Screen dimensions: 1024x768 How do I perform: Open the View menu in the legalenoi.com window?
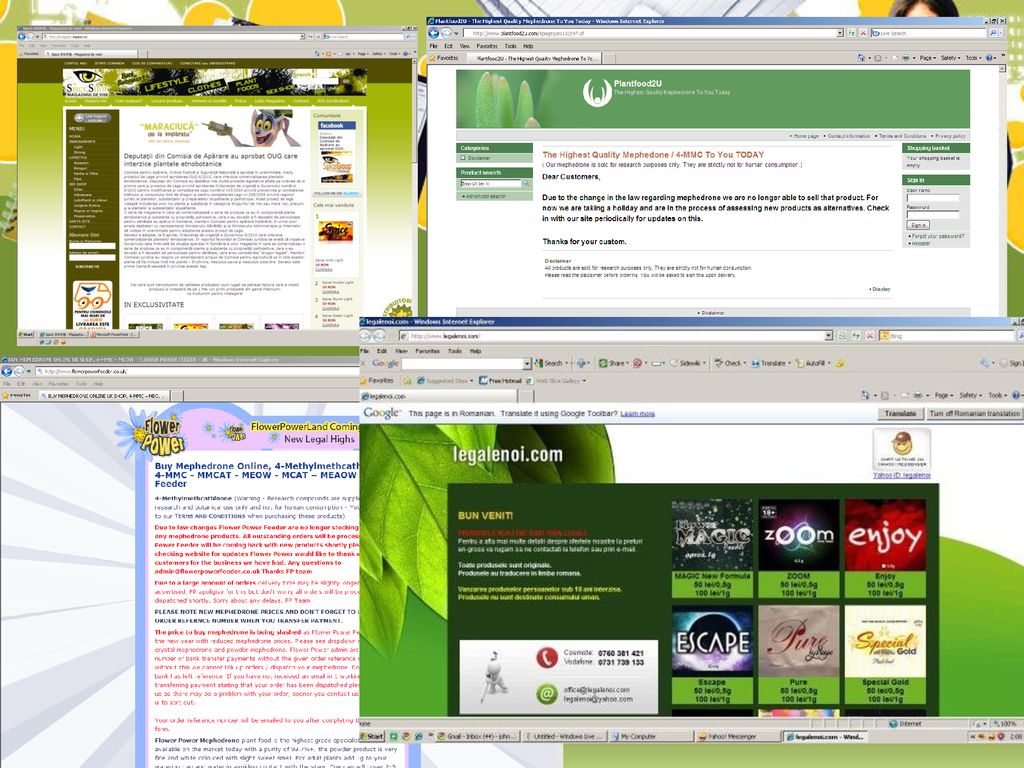coord(400,351)
